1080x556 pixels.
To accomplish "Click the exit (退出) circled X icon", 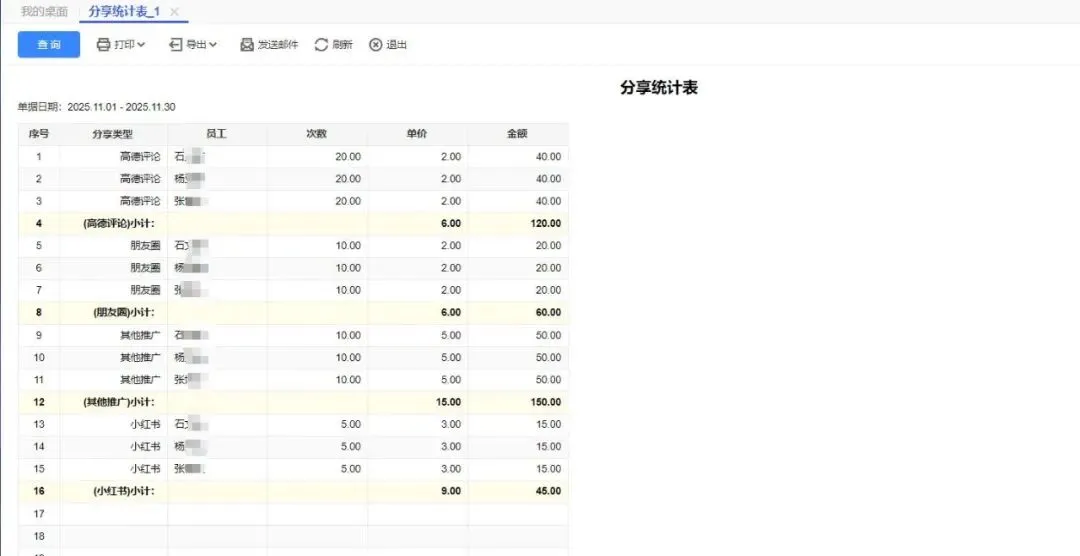I will tap(376, 45).
